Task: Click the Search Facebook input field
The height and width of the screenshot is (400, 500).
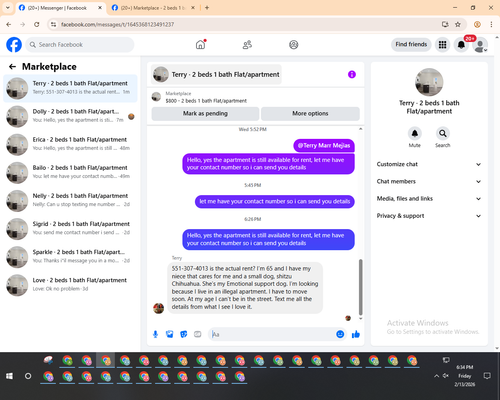Action: [80, 45]
